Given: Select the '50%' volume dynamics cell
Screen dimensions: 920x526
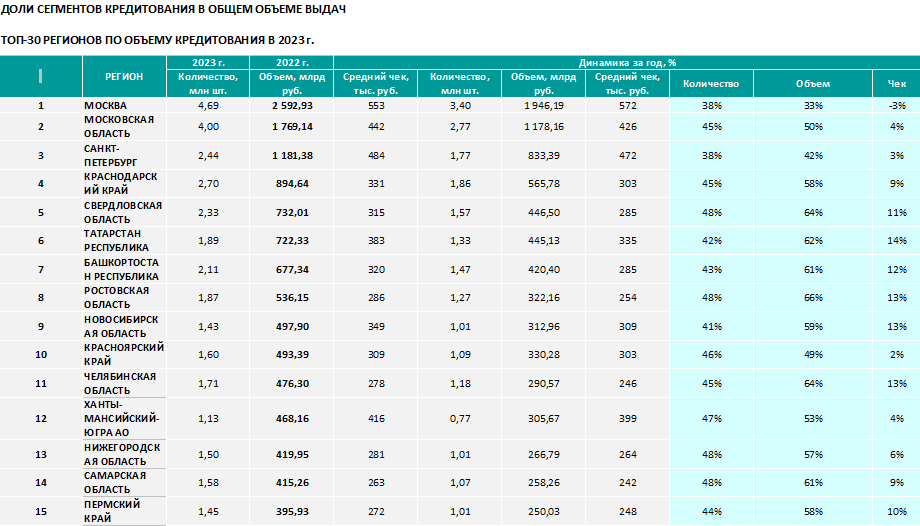Looking at the screenshot, I should [x=813, y=127].
